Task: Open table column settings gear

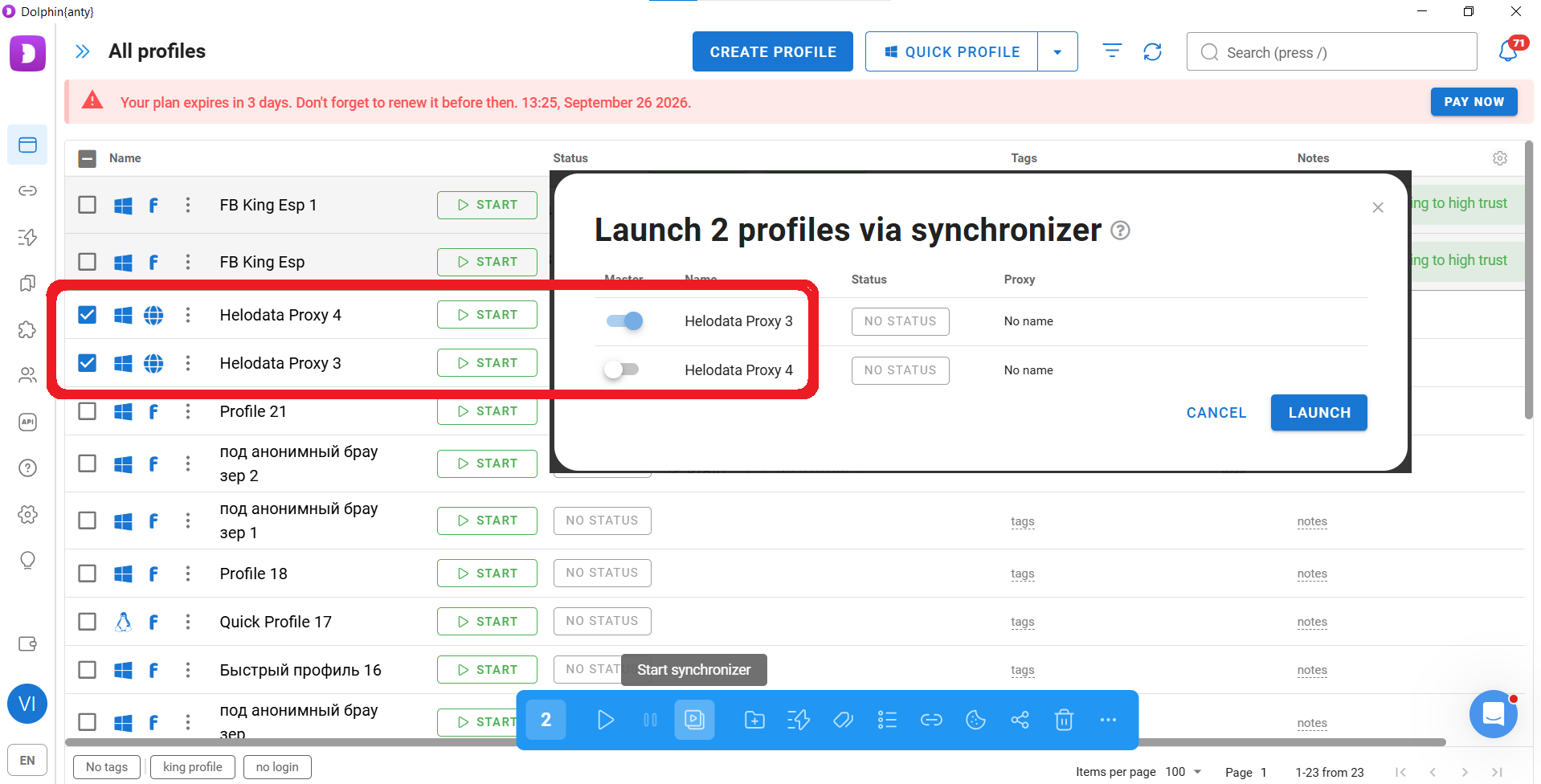Action: (x=1499, y=158)
